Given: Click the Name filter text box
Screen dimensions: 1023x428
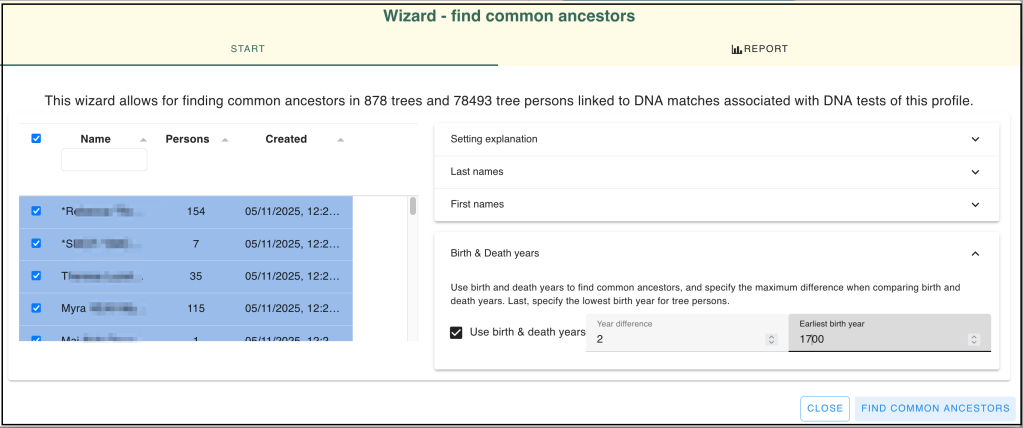Looking at the screenshot, I should [104, 160].
